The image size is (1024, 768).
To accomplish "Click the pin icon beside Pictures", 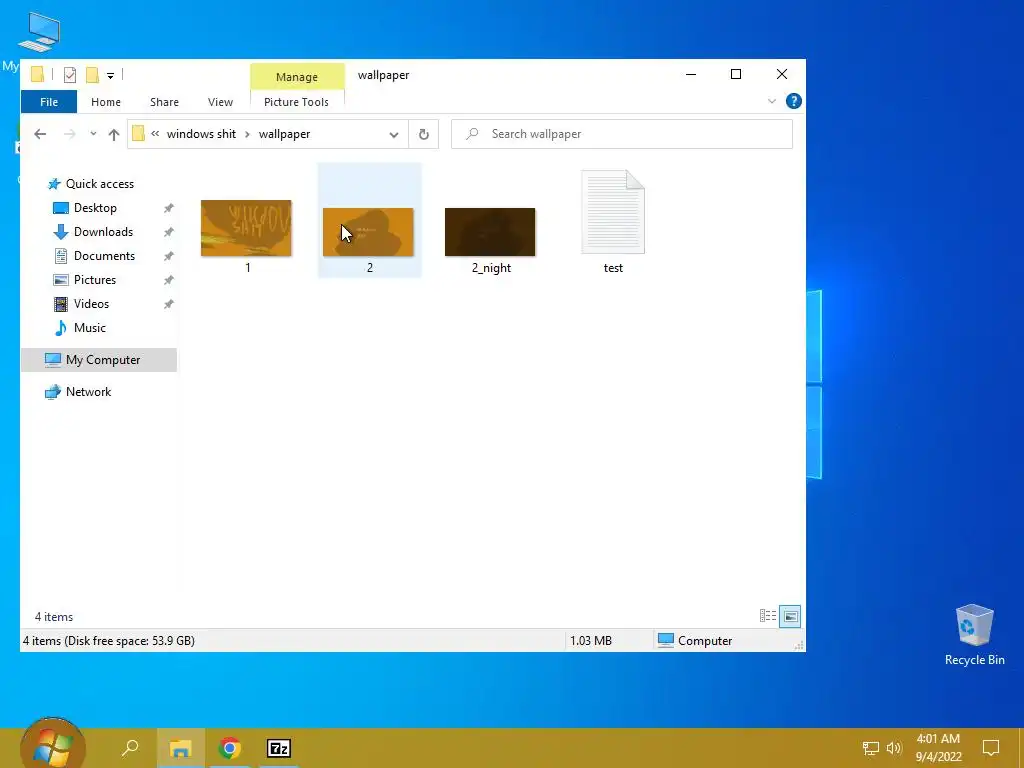I will (168, 280).
